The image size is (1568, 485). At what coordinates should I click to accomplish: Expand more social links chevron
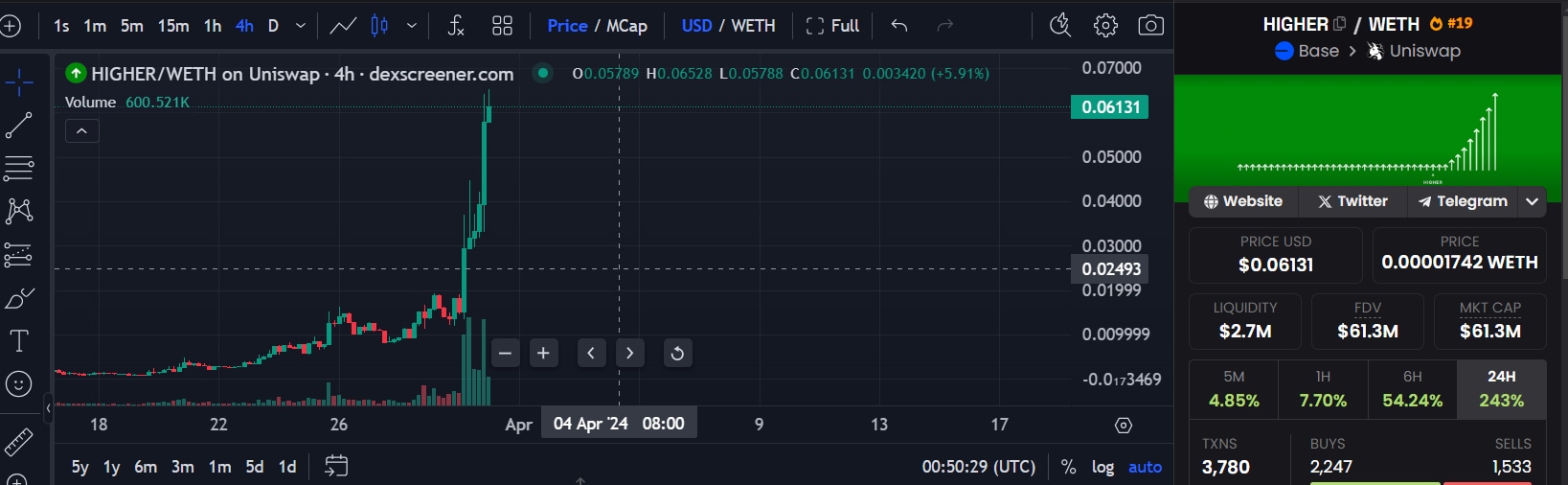coord(1533,201)
